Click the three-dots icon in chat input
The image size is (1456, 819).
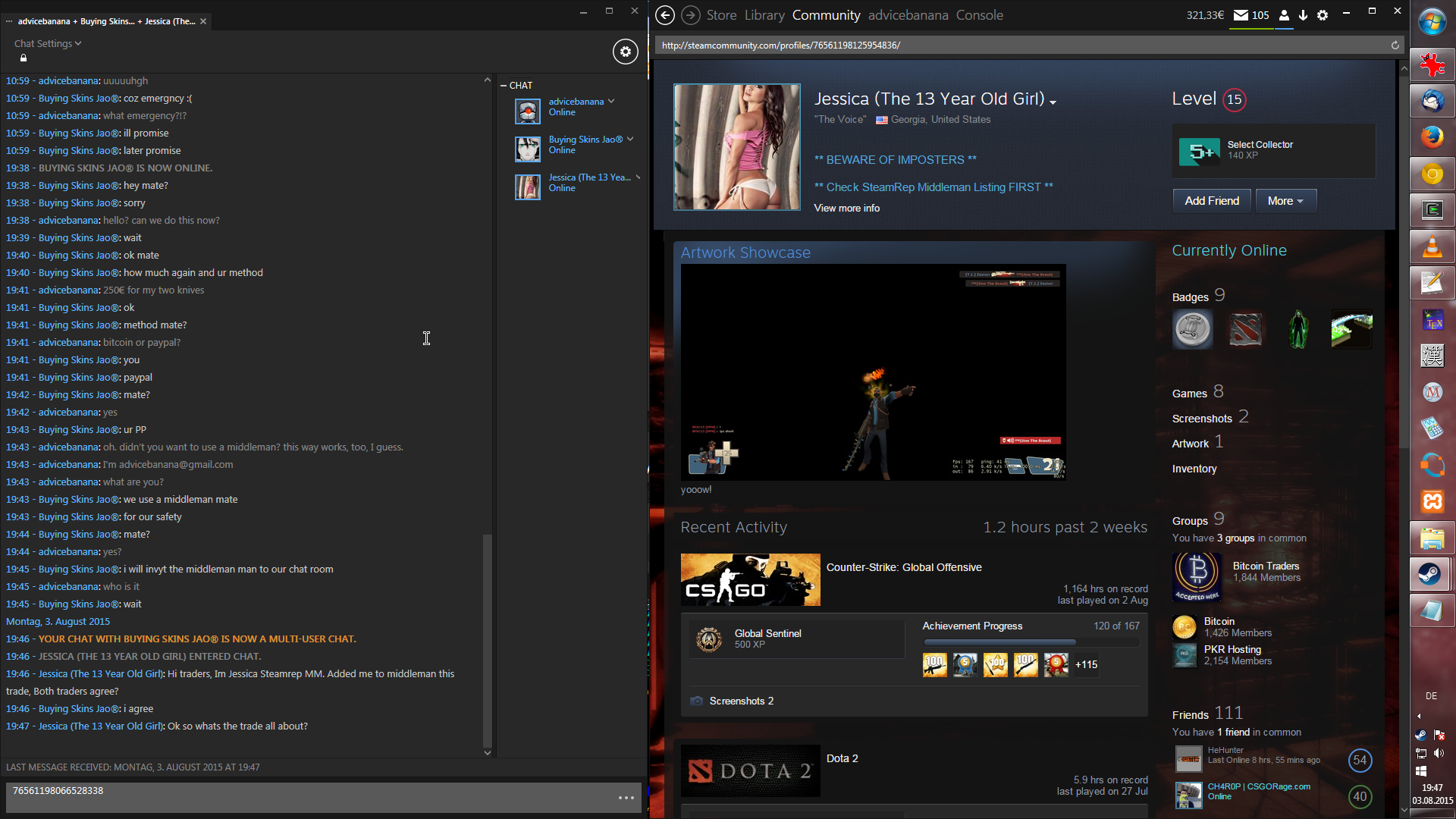tap(626, 798)
